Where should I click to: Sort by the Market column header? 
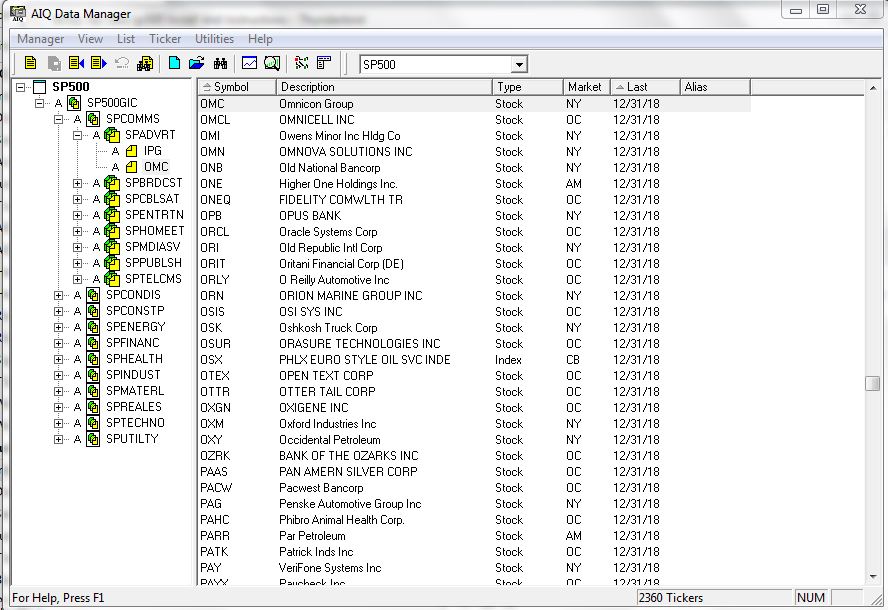587,87
